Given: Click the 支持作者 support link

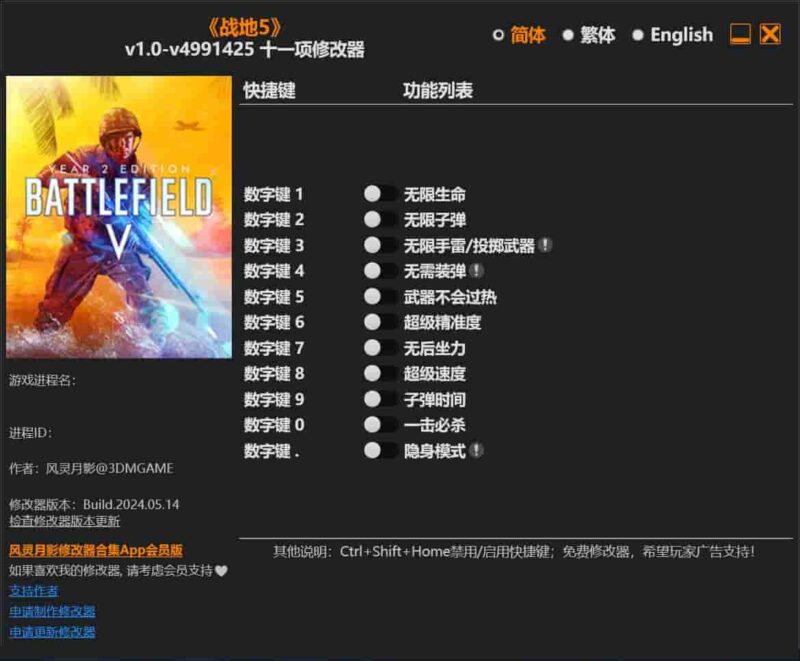Looking at the screenshot, I should pos(32,591).
